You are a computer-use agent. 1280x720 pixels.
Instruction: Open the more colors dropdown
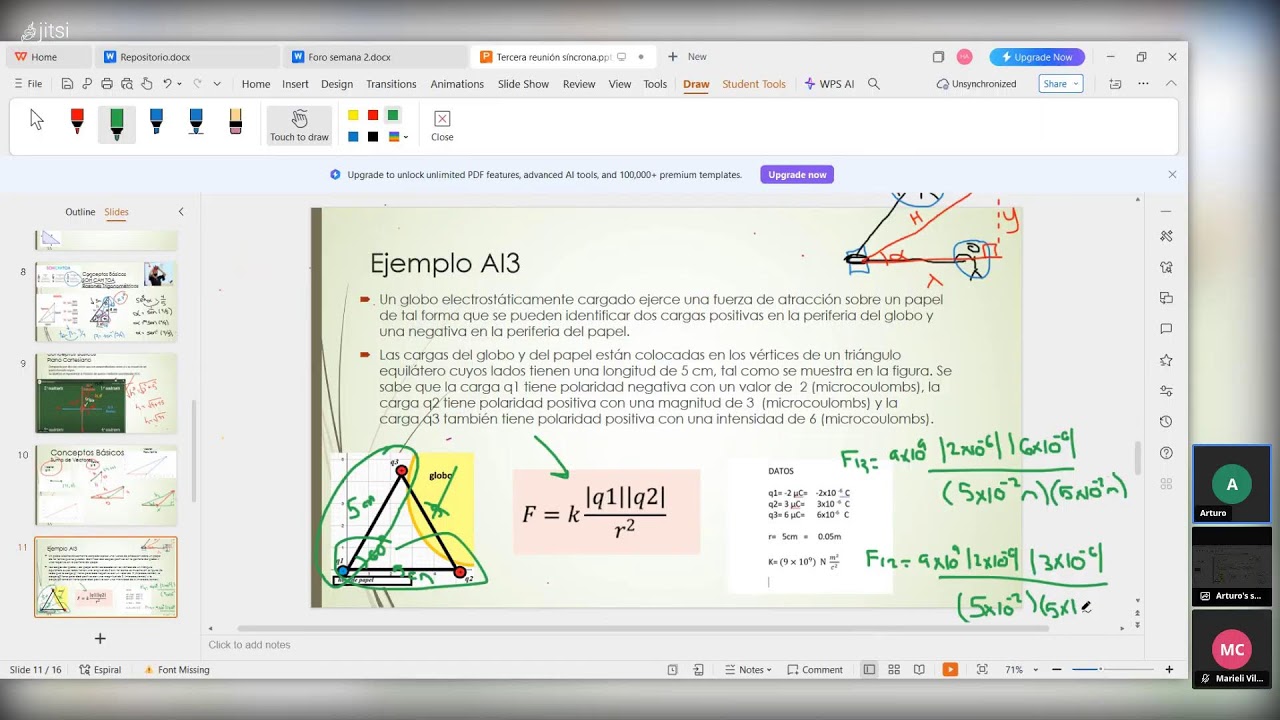tap(397, 137)
